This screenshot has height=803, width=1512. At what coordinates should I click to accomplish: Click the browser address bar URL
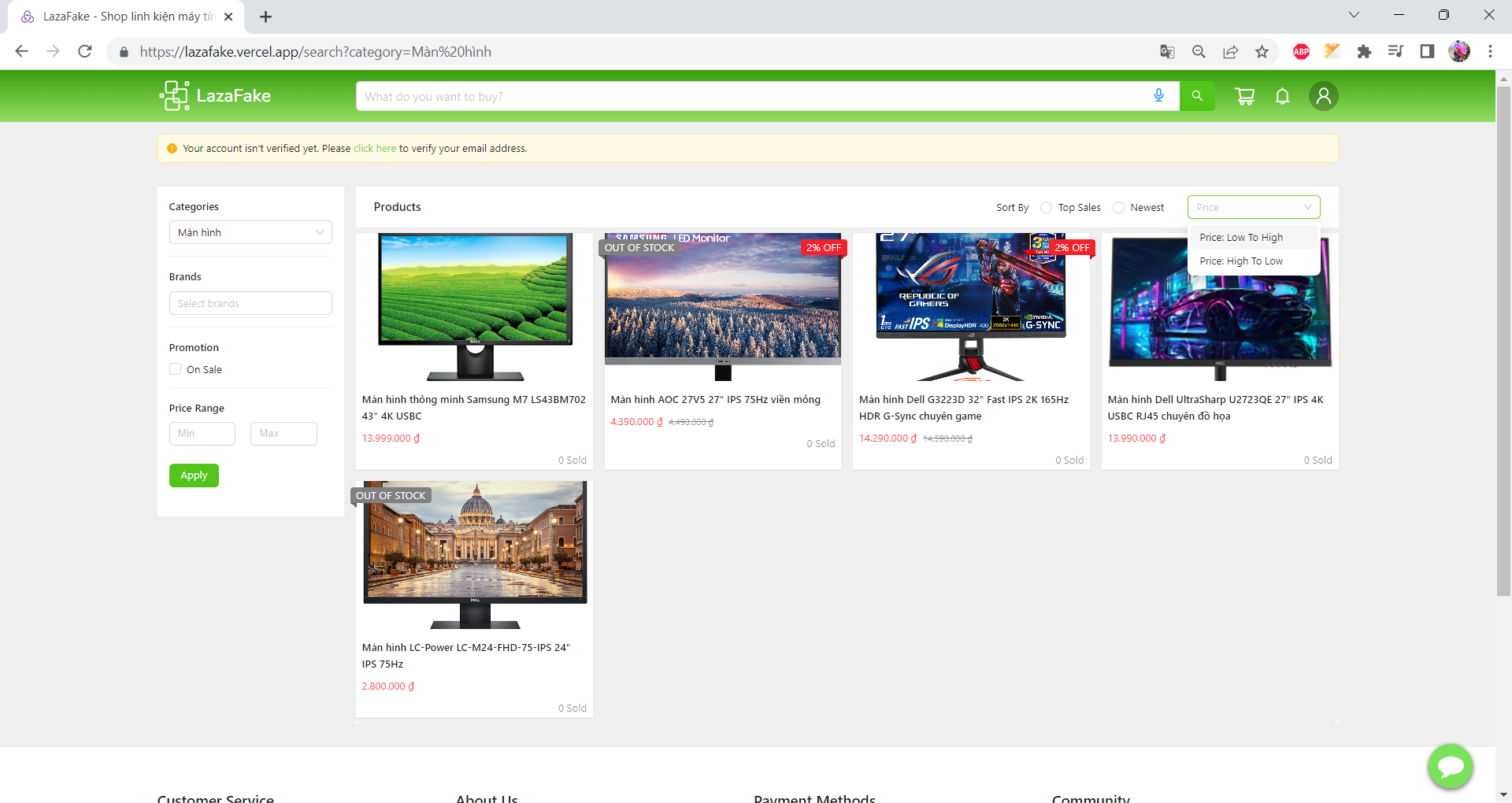pos(315,52)
